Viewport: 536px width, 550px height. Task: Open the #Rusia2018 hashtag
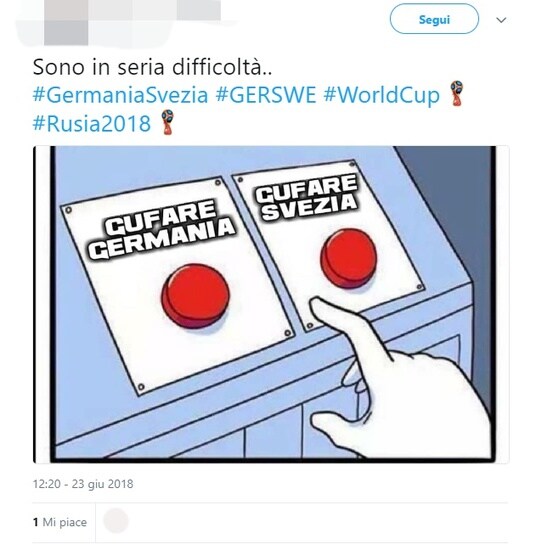click(92, 123)
